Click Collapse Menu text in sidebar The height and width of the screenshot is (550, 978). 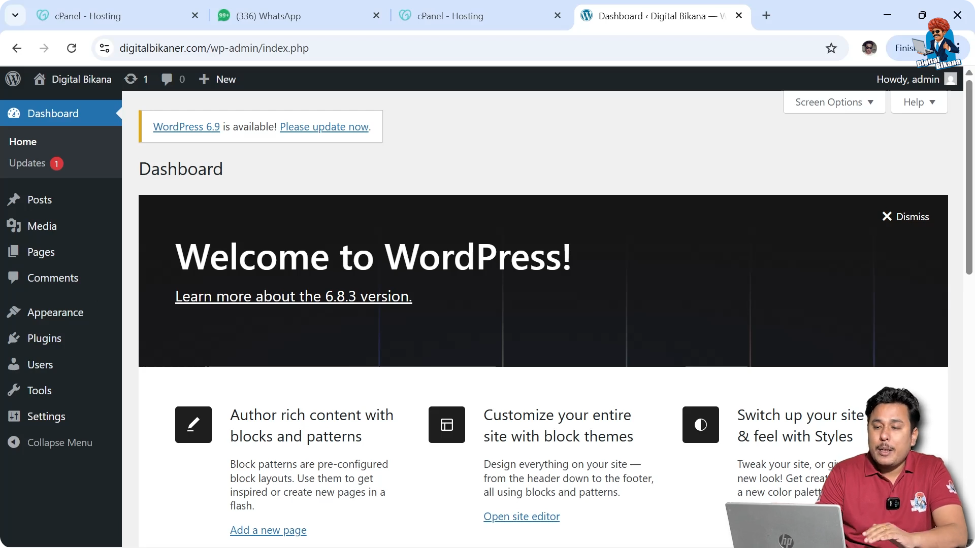point(60,443)
